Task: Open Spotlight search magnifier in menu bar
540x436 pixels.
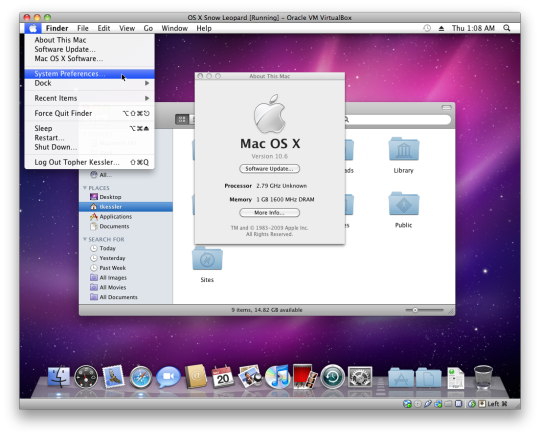Action: (507, 28)
